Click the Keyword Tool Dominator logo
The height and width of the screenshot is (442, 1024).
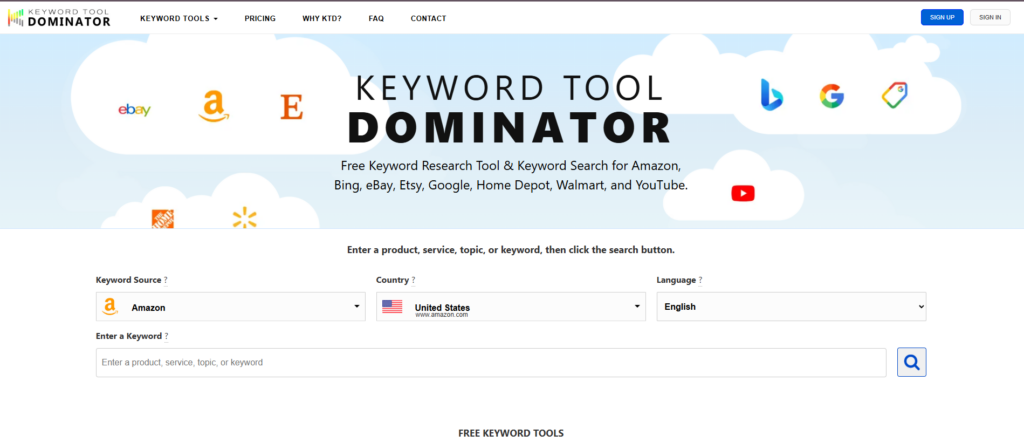pos(59,18)
